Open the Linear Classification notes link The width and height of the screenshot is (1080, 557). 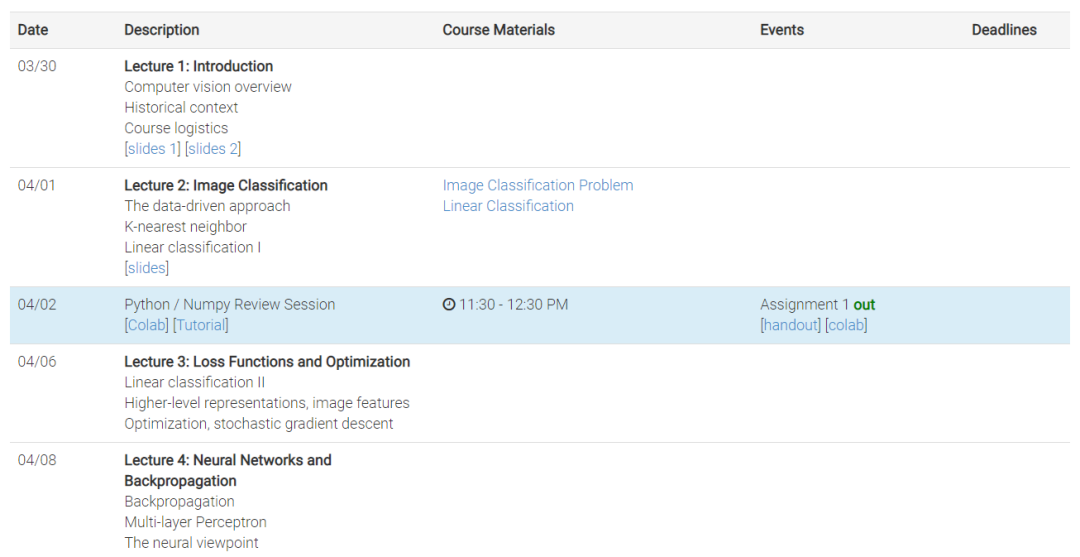tap(508, 206)
